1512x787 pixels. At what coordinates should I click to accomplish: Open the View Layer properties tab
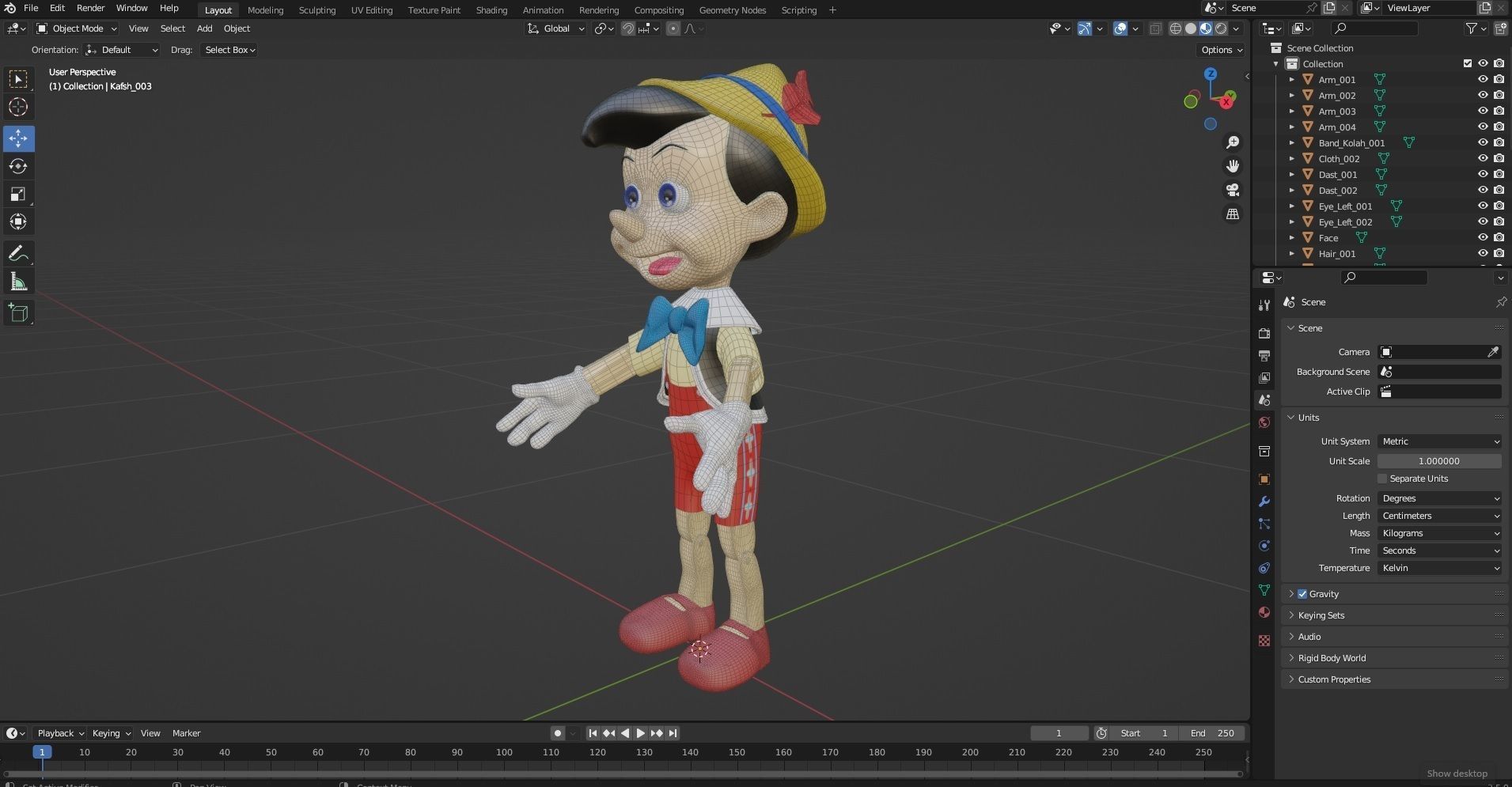pos(1264,378)
